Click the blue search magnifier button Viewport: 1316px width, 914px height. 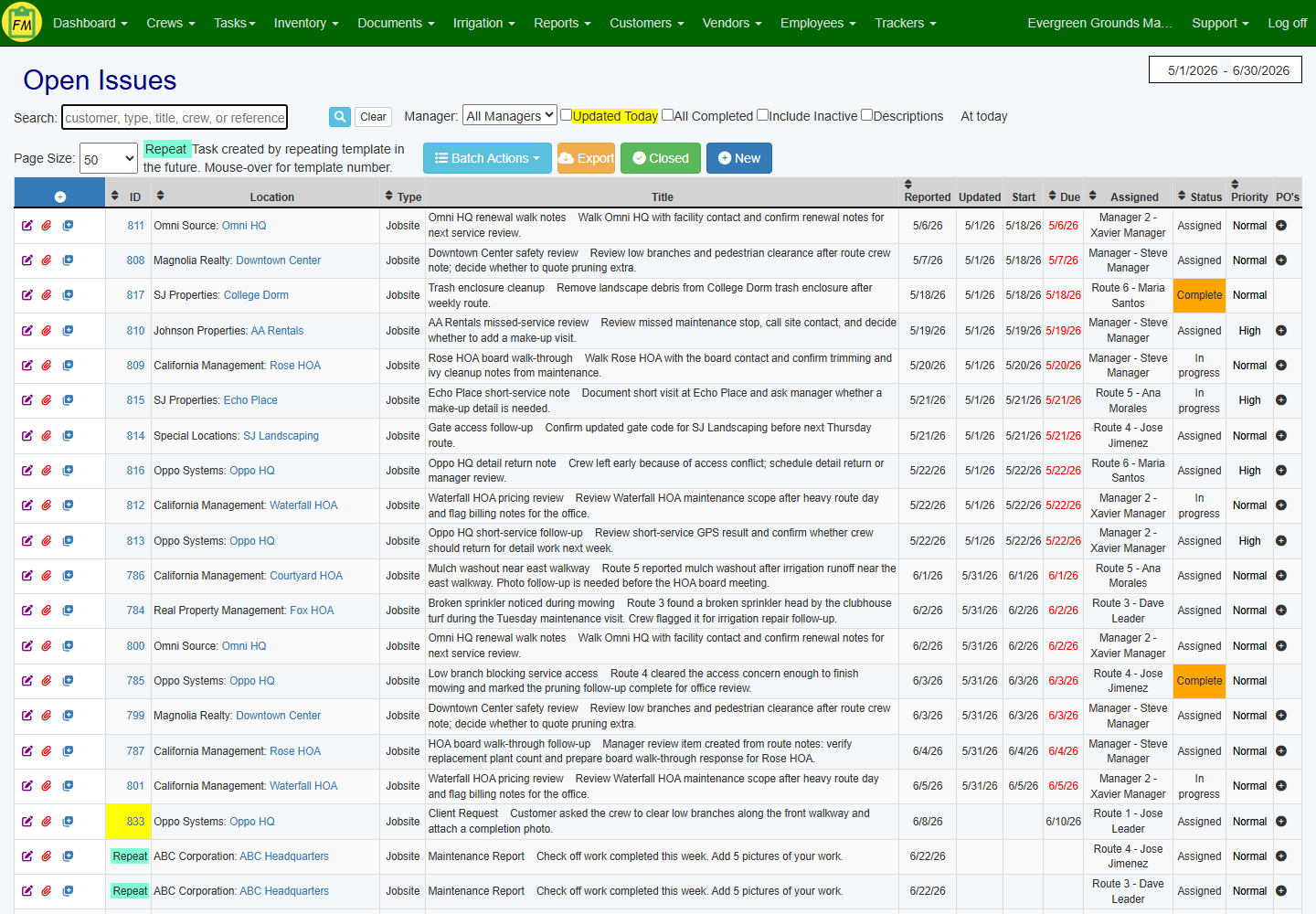pyautogui.click(x=340, y=117)
